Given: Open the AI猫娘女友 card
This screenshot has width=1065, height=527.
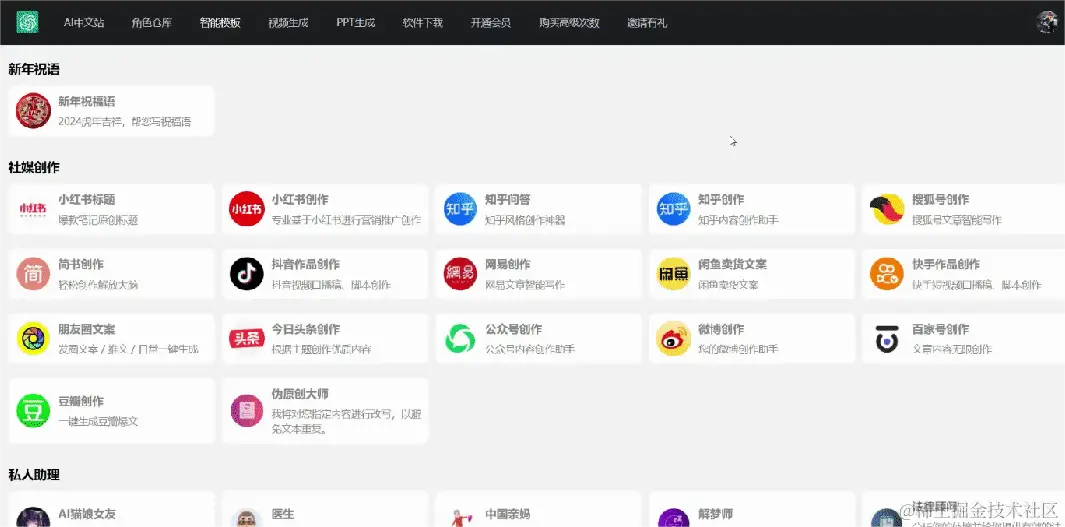Looking at the screenshot, I should pyautogui.click(x=111, y=509).
